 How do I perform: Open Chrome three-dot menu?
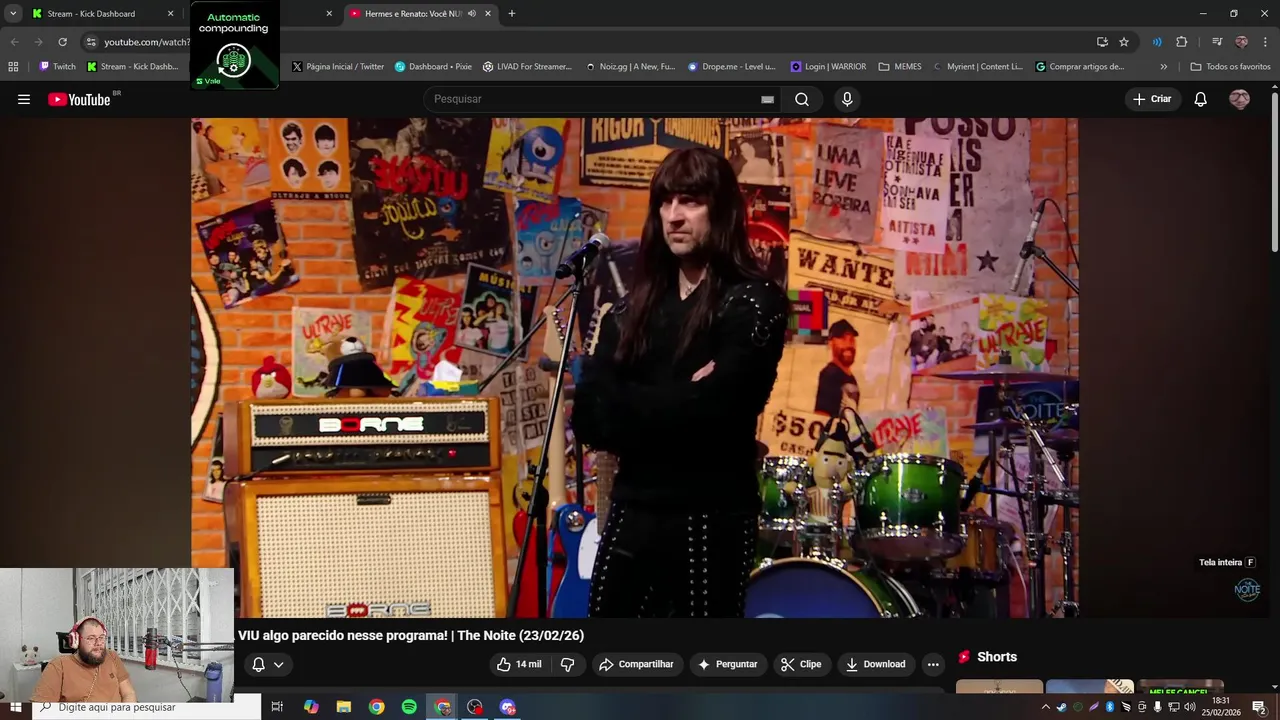point(1266,42)
